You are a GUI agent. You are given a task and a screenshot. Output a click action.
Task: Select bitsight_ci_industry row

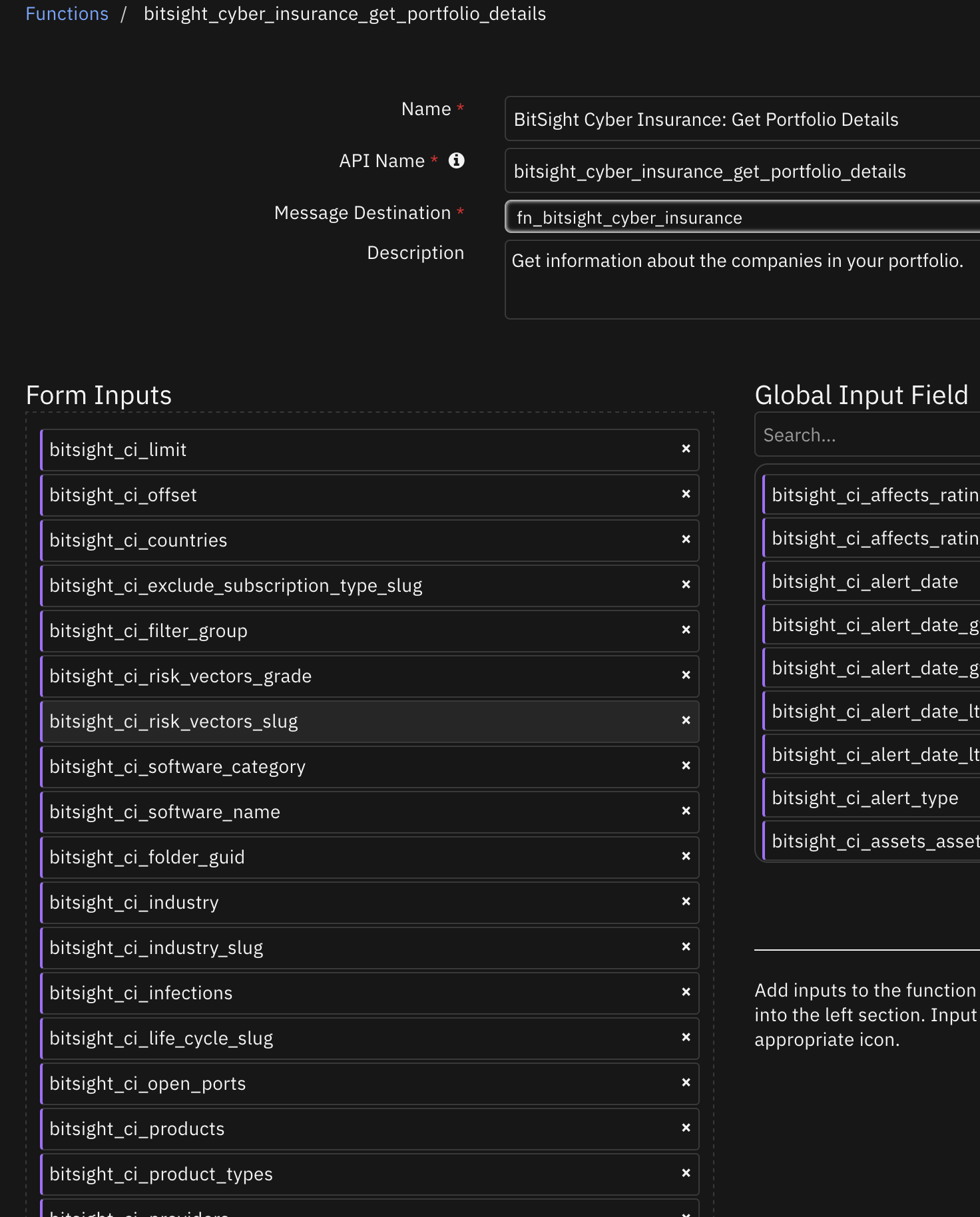coord(369,903)
